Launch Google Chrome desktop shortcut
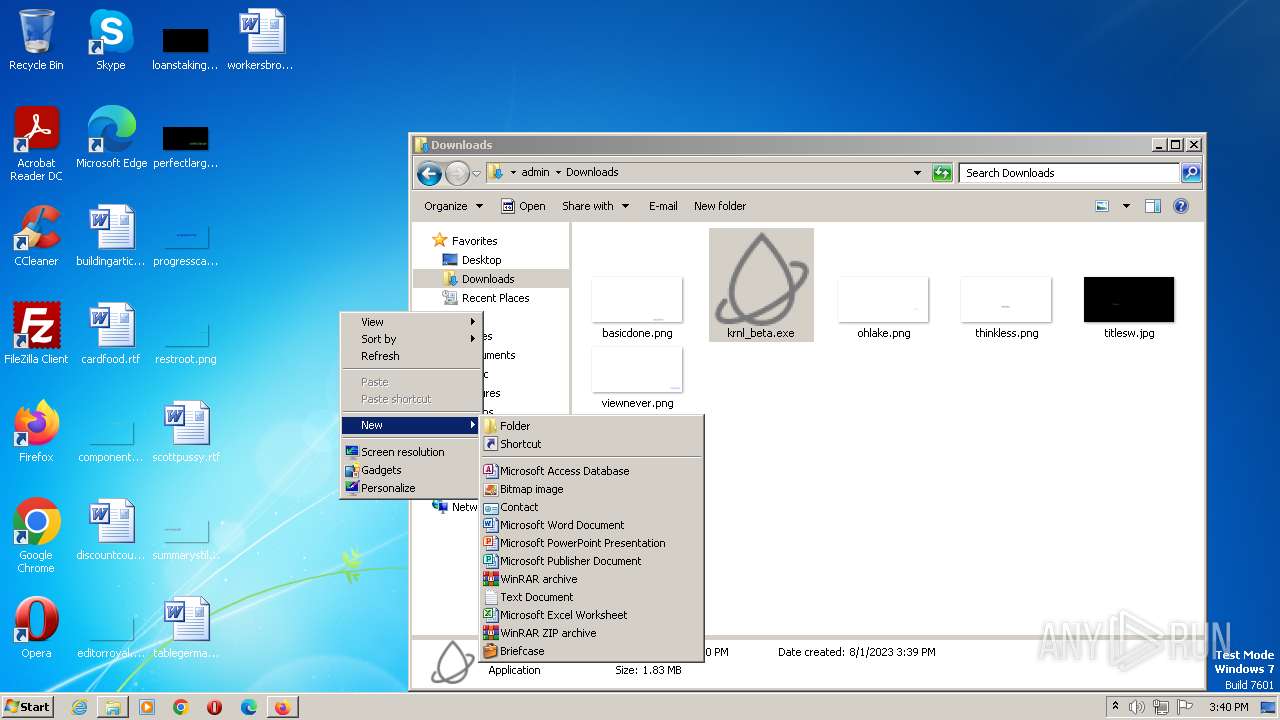The height and width of the screenshot is (720, 1280). pyautogui.click(x=36, y=535)
